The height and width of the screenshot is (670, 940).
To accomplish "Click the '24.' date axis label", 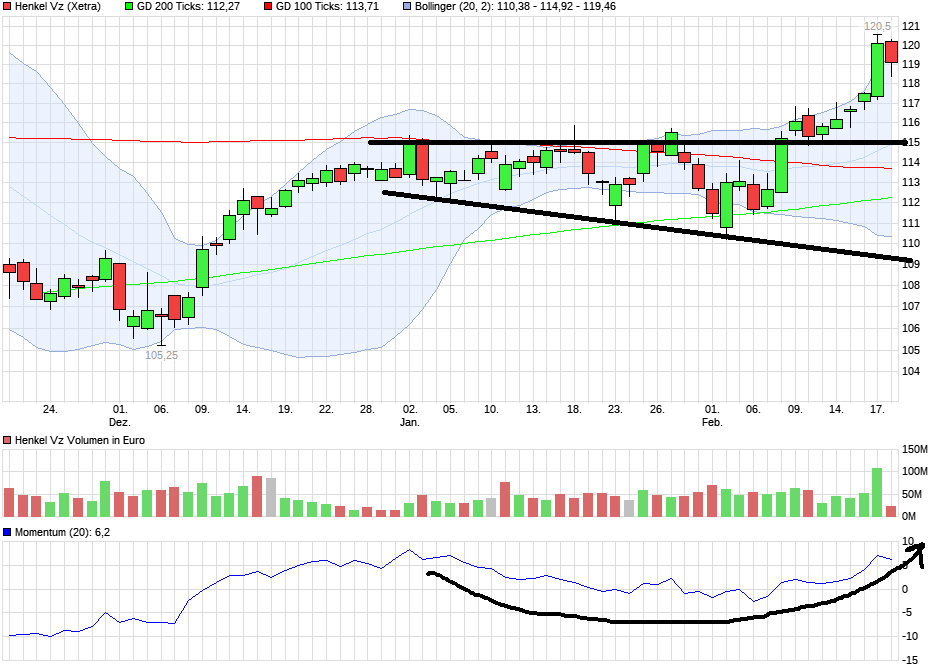I will [x=50, y=409].
